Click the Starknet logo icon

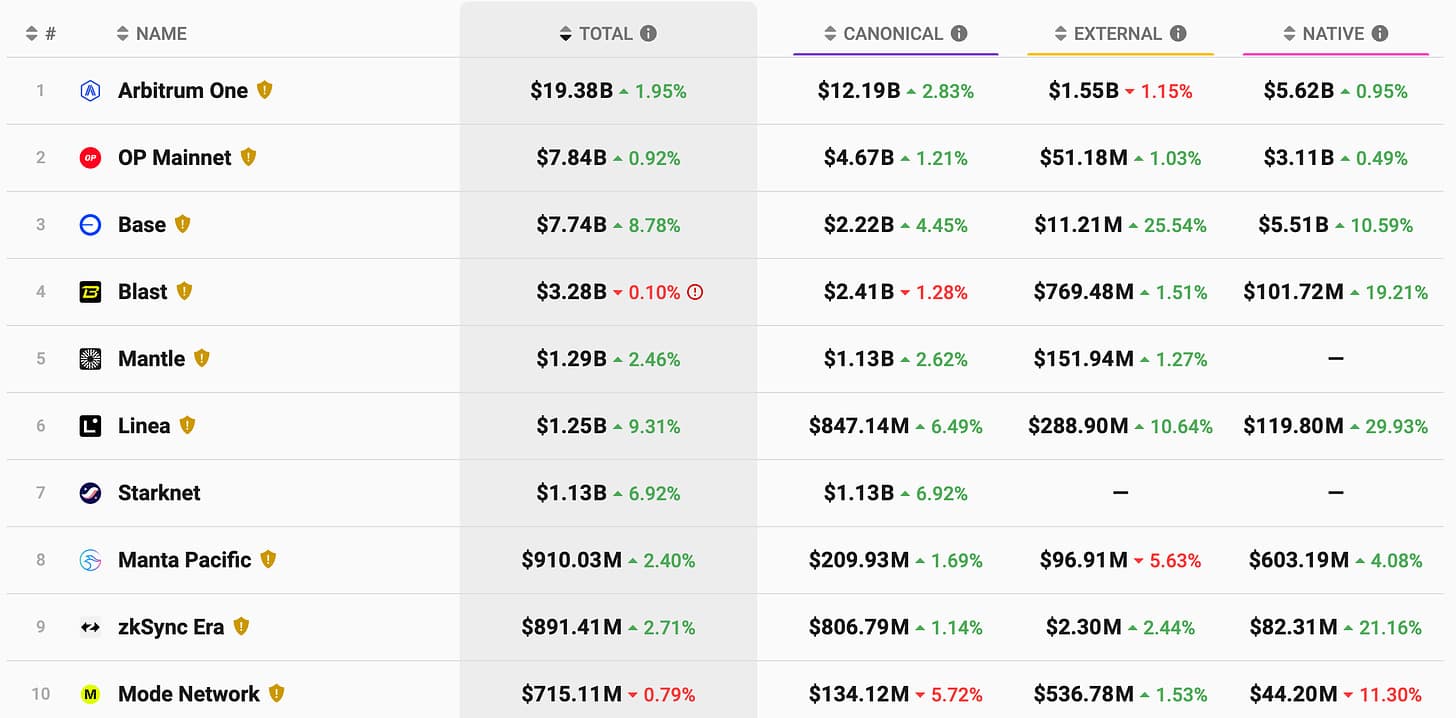click(x=90, y=493)
